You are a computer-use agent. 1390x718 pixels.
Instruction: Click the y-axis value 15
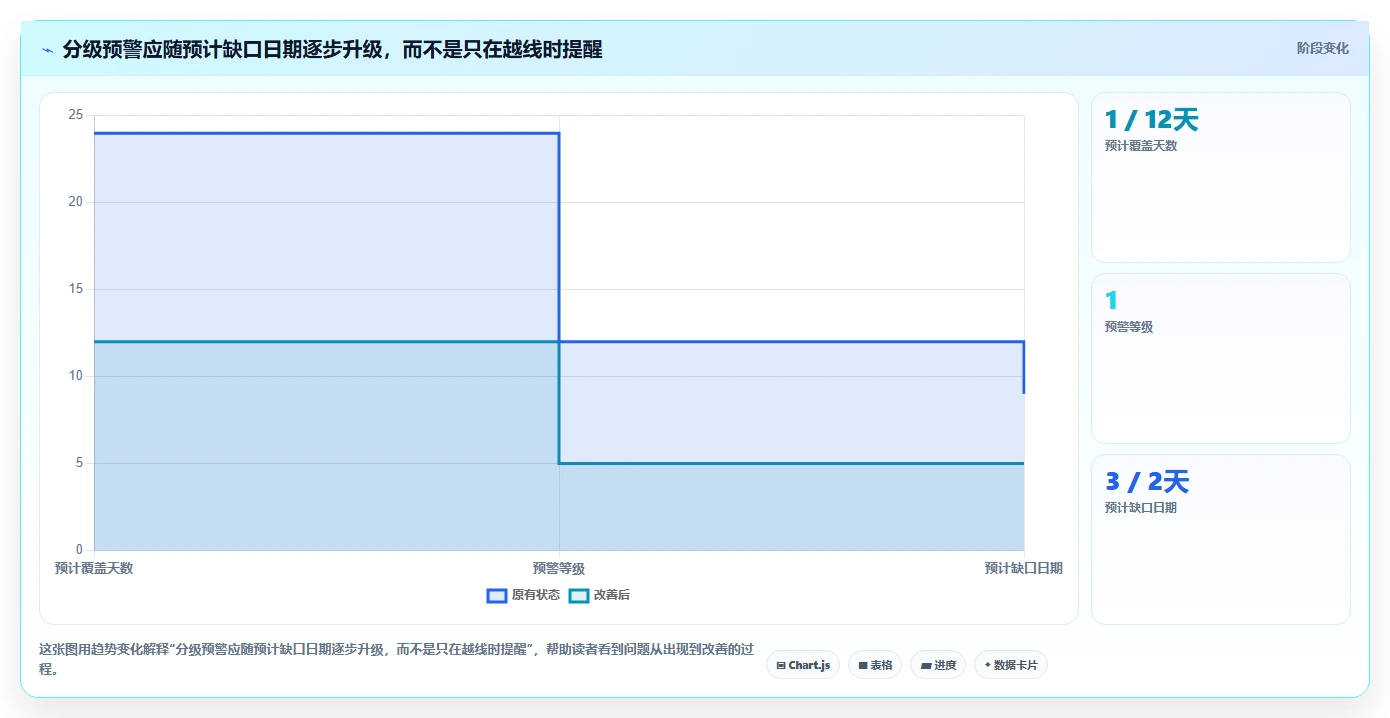click(x=76, y=289)
